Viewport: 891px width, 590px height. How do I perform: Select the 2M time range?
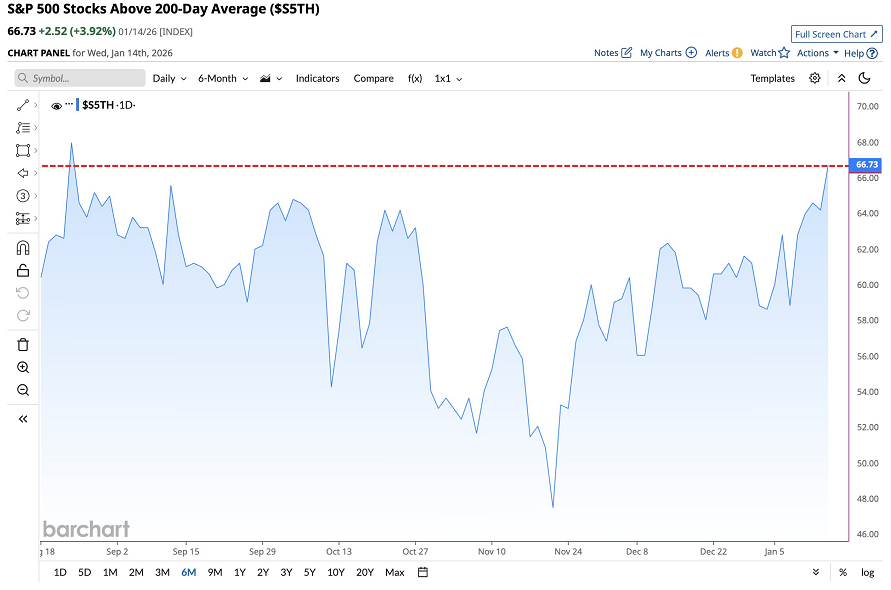point(136,572)
